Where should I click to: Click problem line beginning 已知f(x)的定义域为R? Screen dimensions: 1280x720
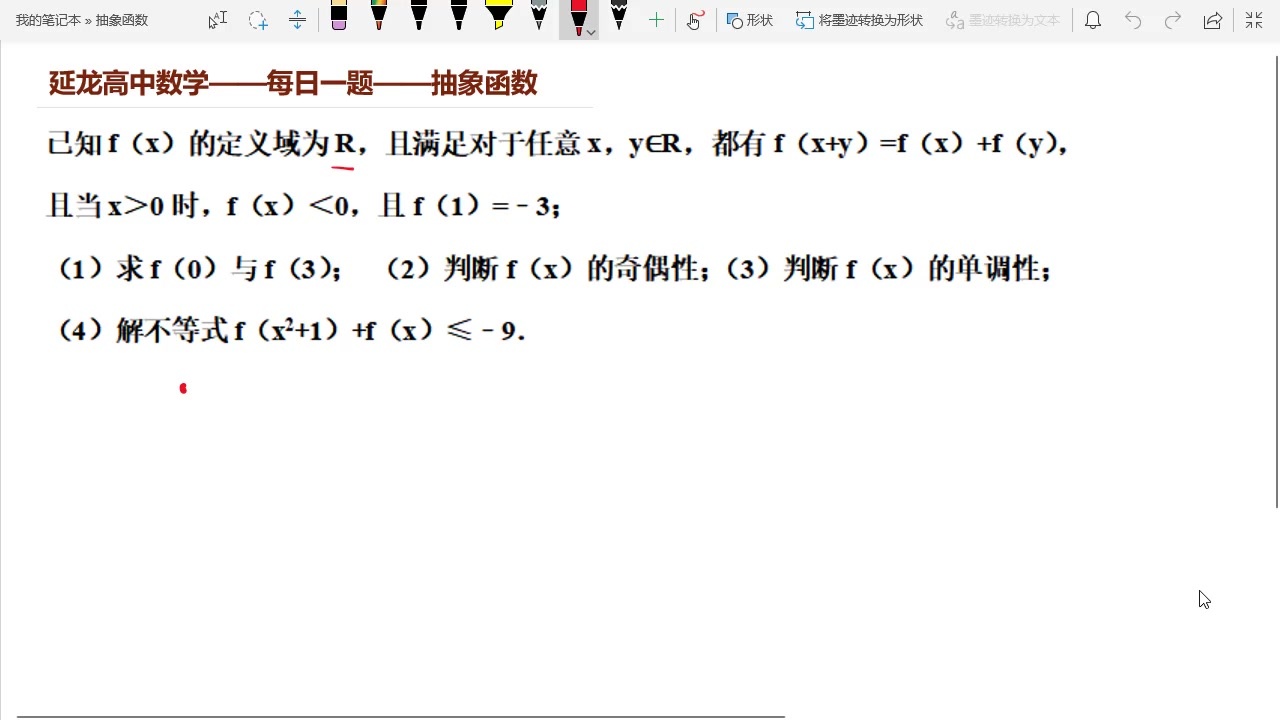tap(558, 144)
